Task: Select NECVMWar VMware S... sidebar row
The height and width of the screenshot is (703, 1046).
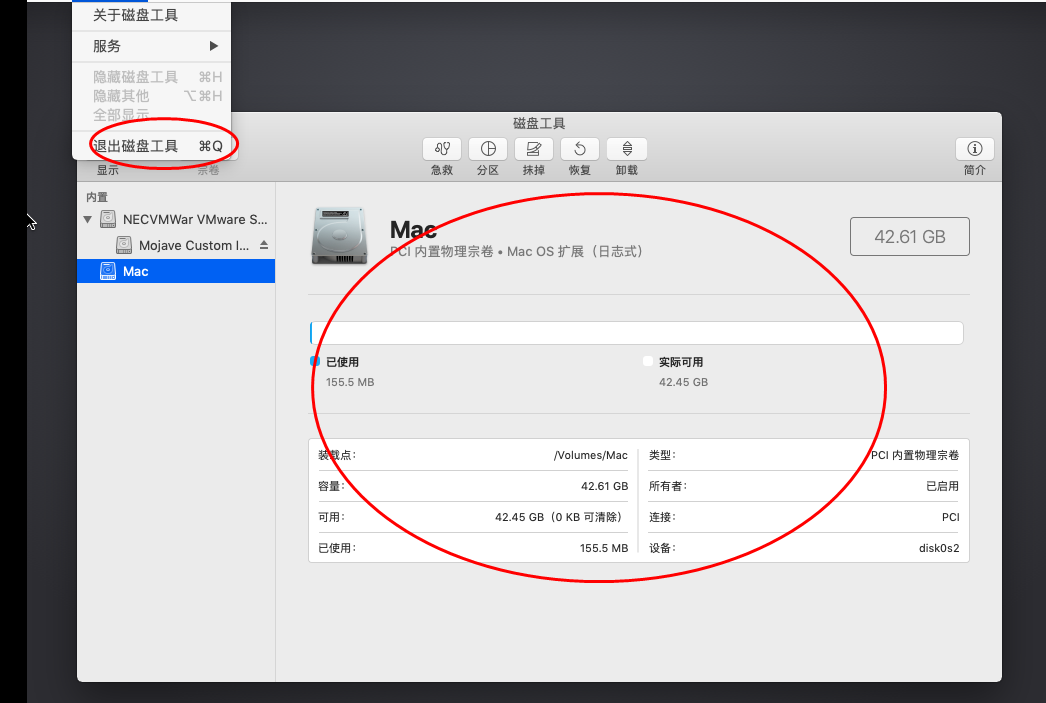Action: [176, 219]
